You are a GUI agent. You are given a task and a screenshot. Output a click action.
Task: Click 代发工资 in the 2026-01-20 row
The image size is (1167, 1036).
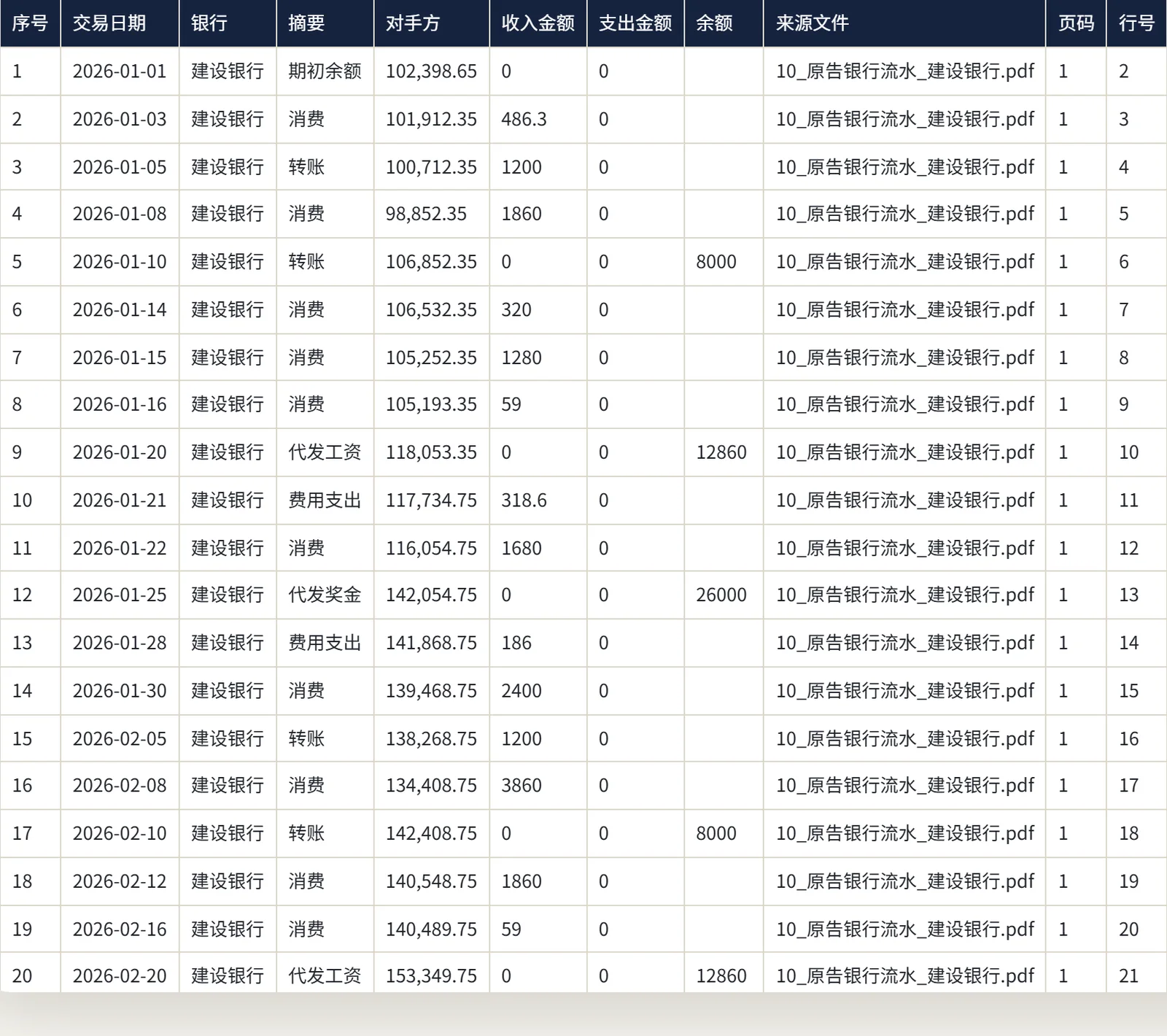pyautogui.click(x=325, y=452)
